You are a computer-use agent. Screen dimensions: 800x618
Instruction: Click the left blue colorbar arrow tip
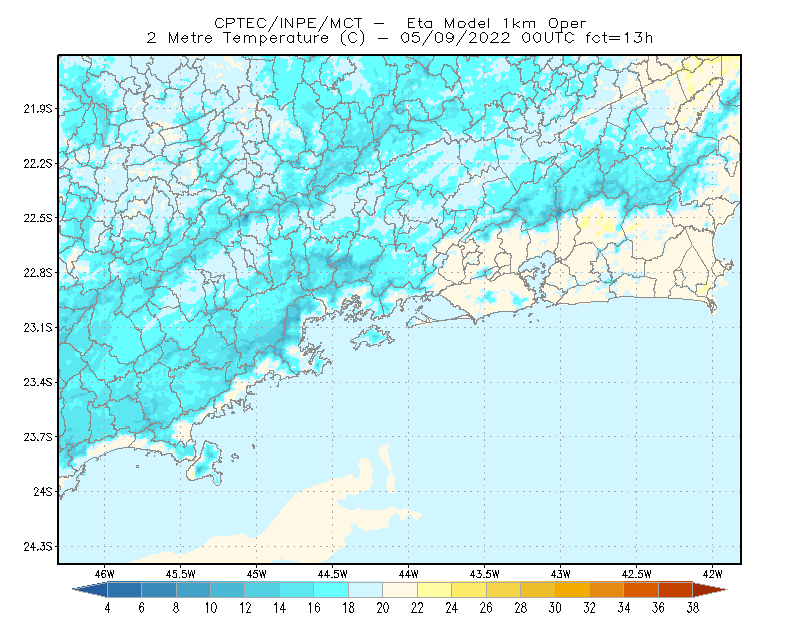pos(90,589)
